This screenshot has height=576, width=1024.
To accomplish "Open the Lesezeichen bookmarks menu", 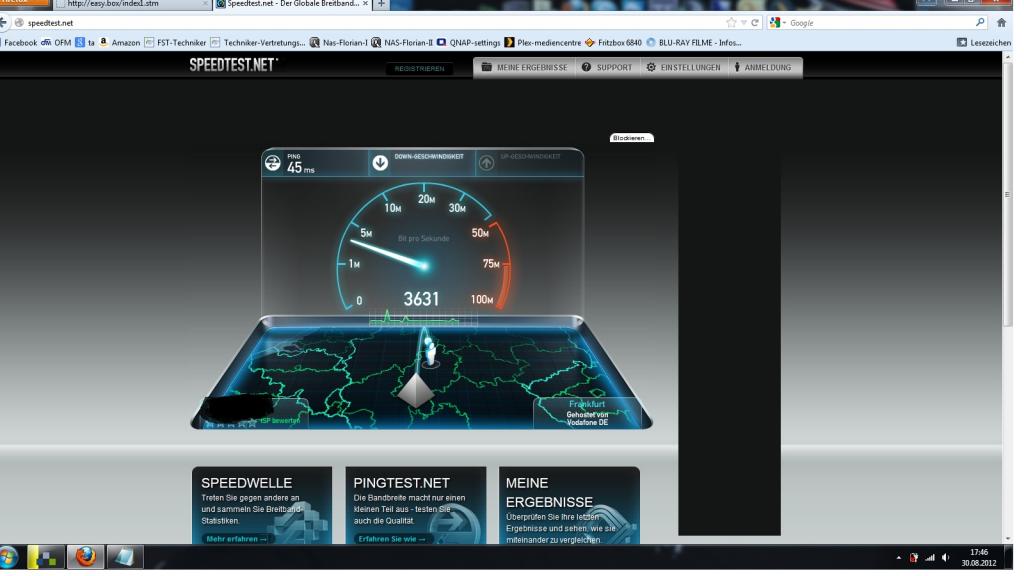I will [984, 42].
